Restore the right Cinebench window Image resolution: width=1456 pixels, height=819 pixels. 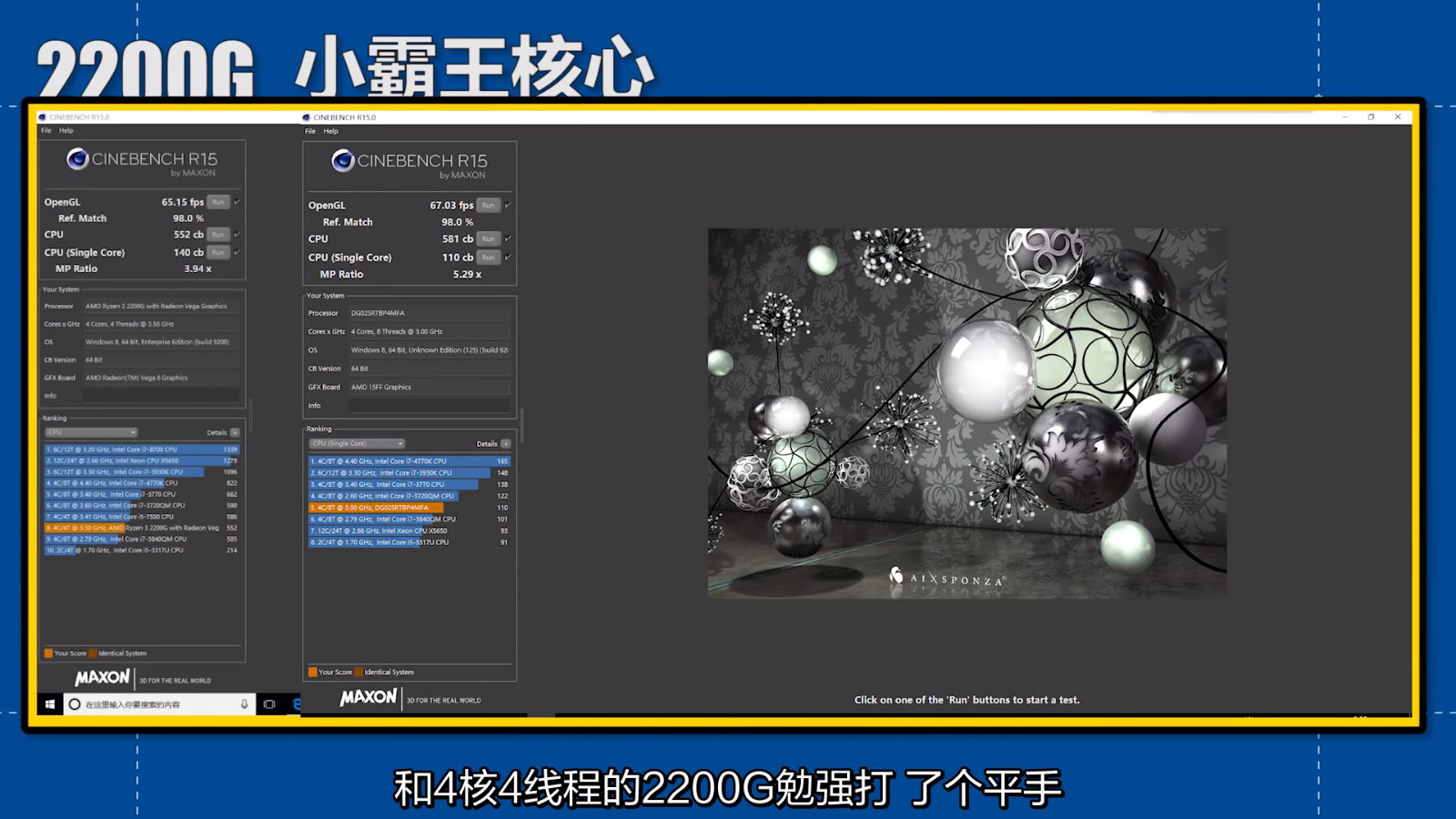[1371, 117]
